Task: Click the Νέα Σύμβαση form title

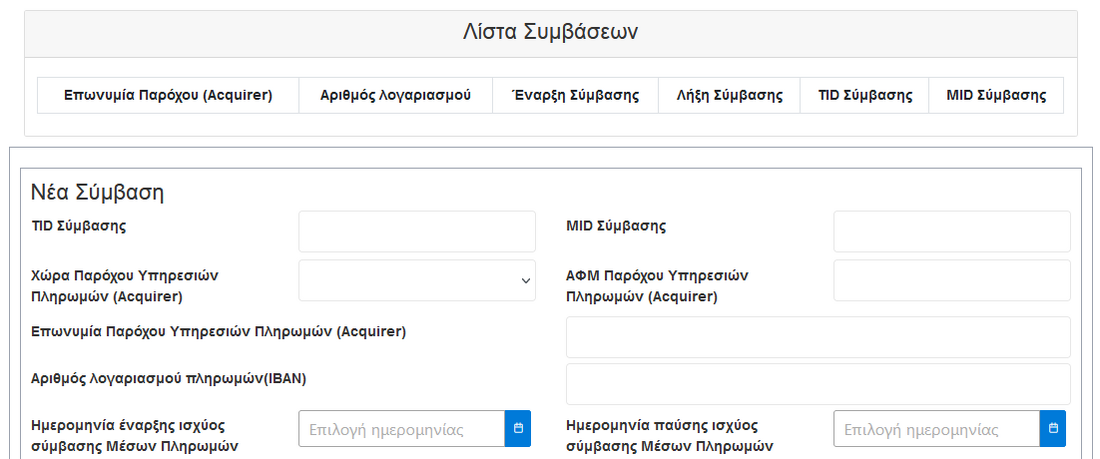Action: point(97,192)
